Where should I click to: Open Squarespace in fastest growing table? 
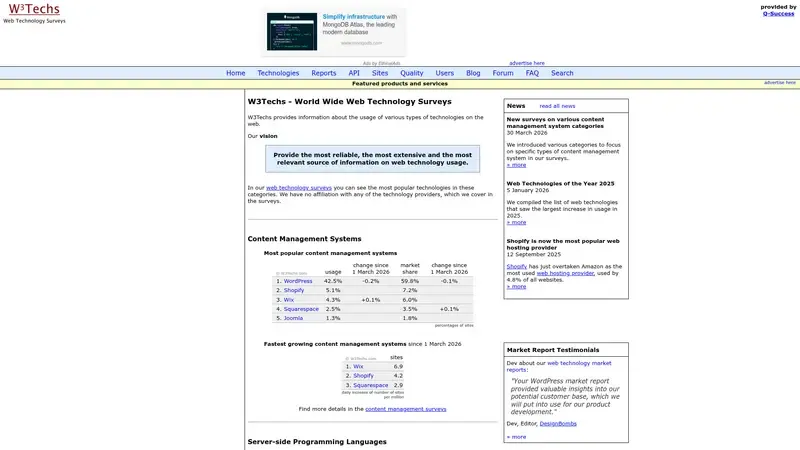[x=370, y=385]
